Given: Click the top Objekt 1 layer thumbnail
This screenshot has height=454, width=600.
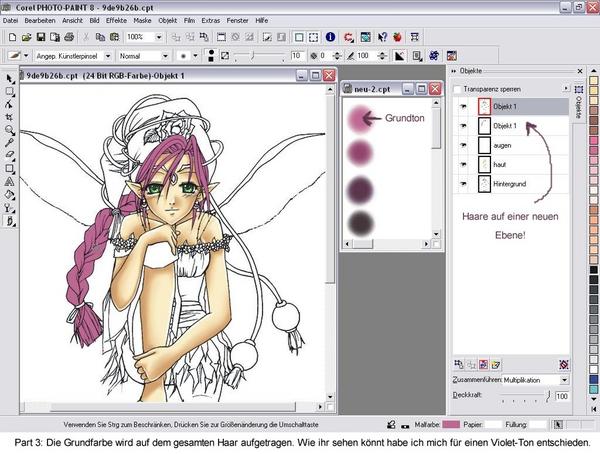Looking at the screenshot, I should point(484,106).
